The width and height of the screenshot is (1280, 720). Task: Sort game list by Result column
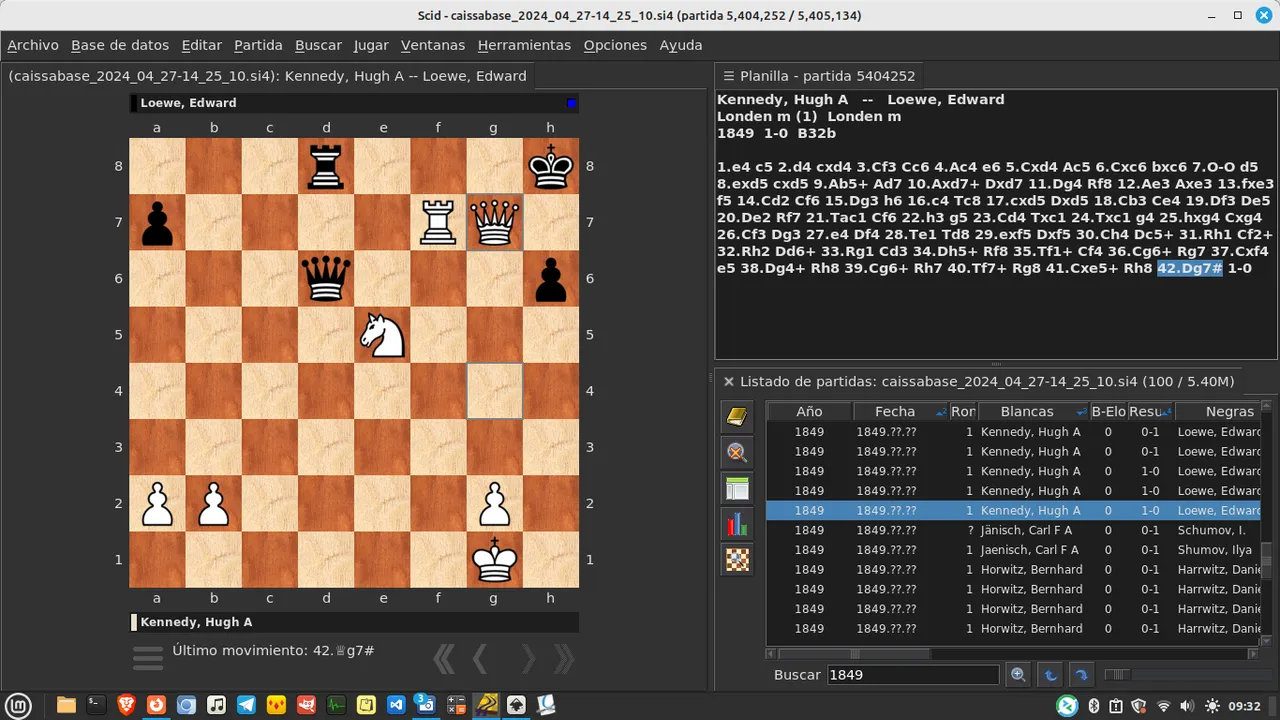coord(1151,412)
